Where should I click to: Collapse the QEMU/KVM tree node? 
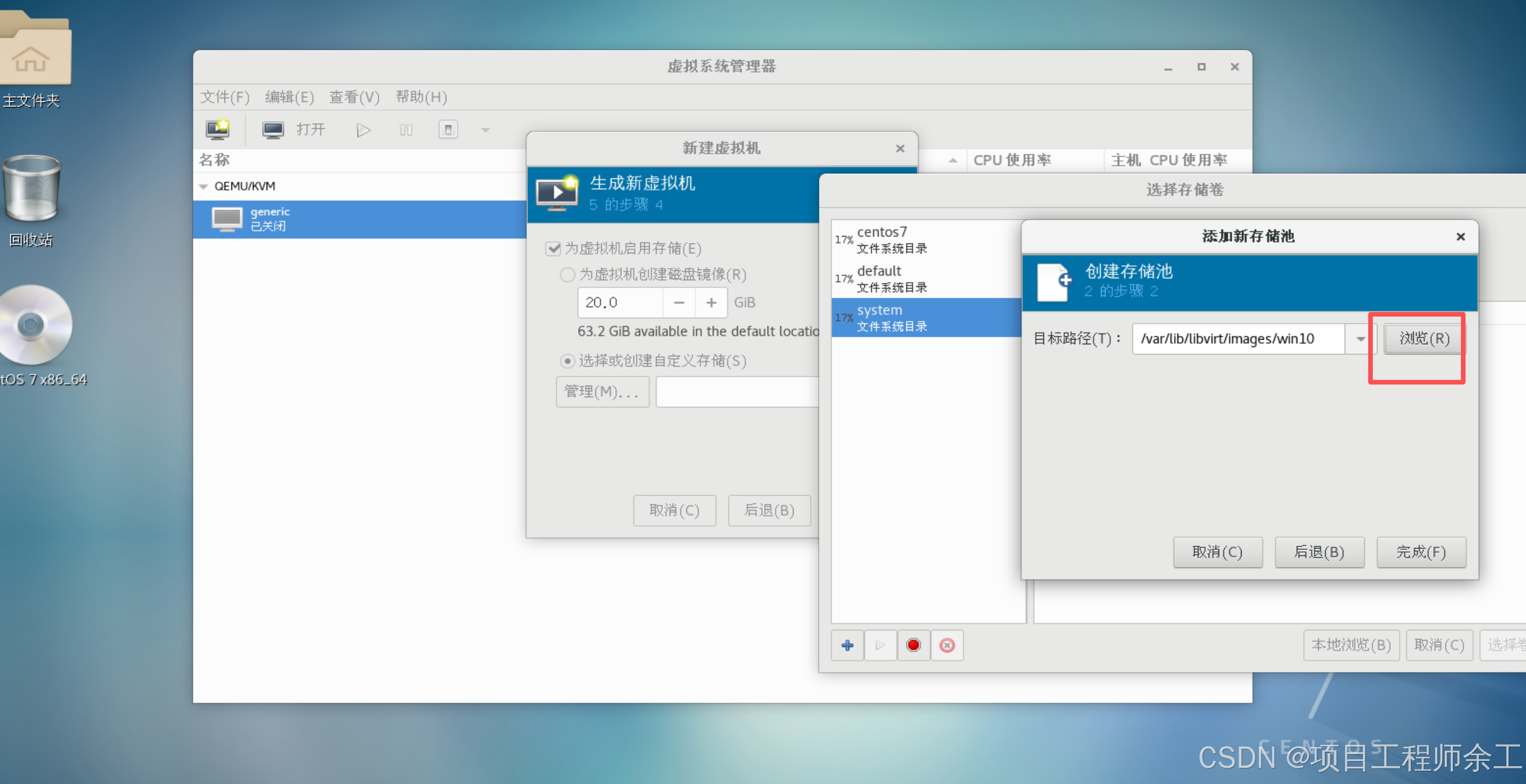tap(204, 187)
